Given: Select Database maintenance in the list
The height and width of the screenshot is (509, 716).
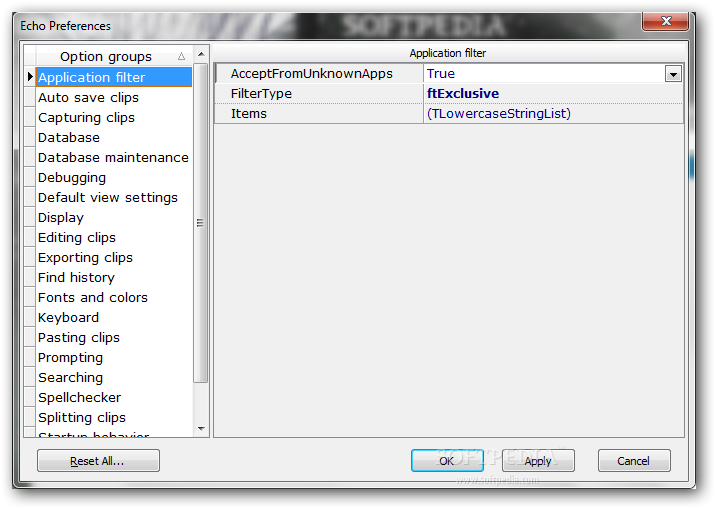Looking at the screenshot, I should click(114, 157).
